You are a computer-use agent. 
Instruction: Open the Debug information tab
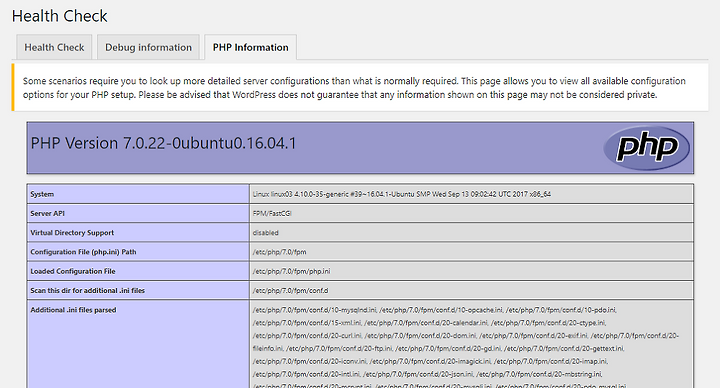[148, 47]
